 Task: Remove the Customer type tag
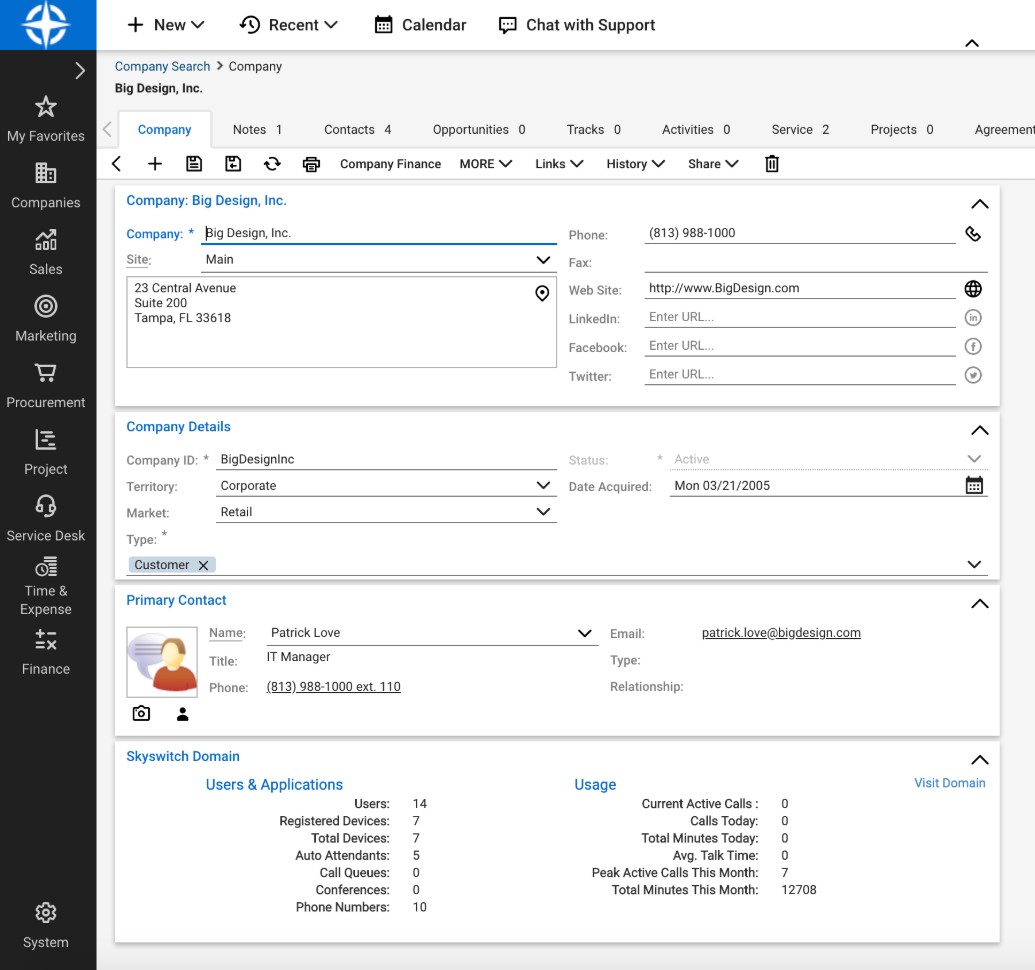coord(203,565)
